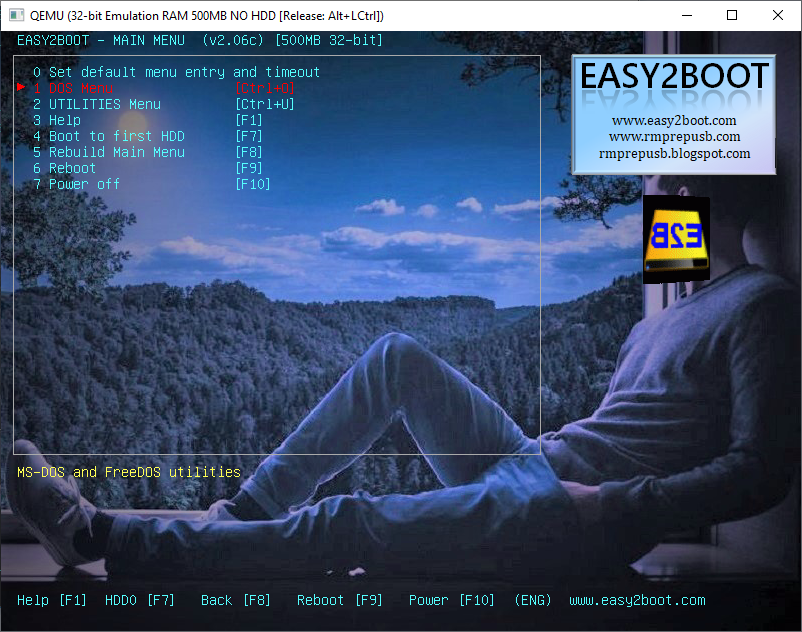Viewport: 802px width, 632px height.
Task: Click the (ENG) language indicator
Action: point(533,600)
